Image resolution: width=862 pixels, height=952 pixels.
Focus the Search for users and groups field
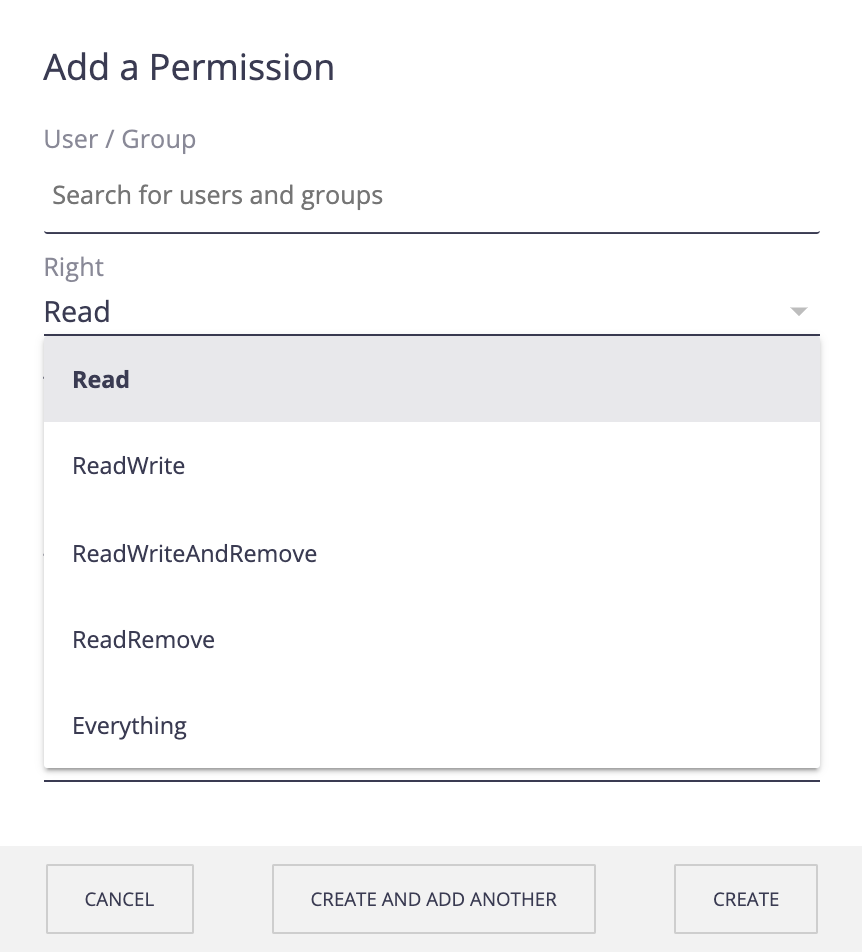[x=432, y=196]
